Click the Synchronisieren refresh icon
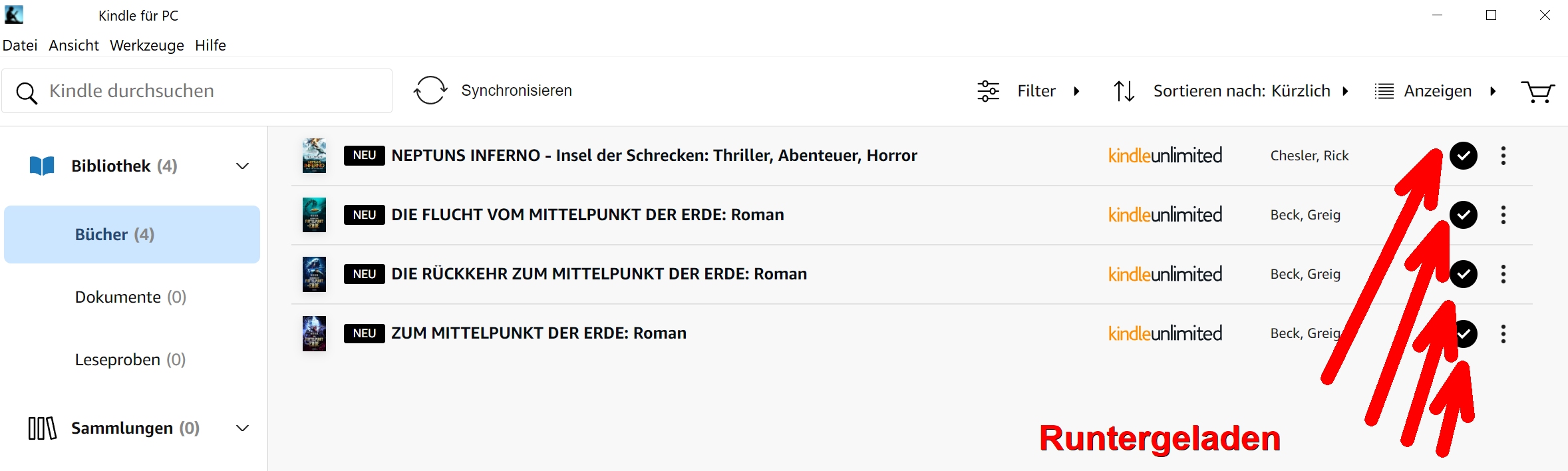 430,90
